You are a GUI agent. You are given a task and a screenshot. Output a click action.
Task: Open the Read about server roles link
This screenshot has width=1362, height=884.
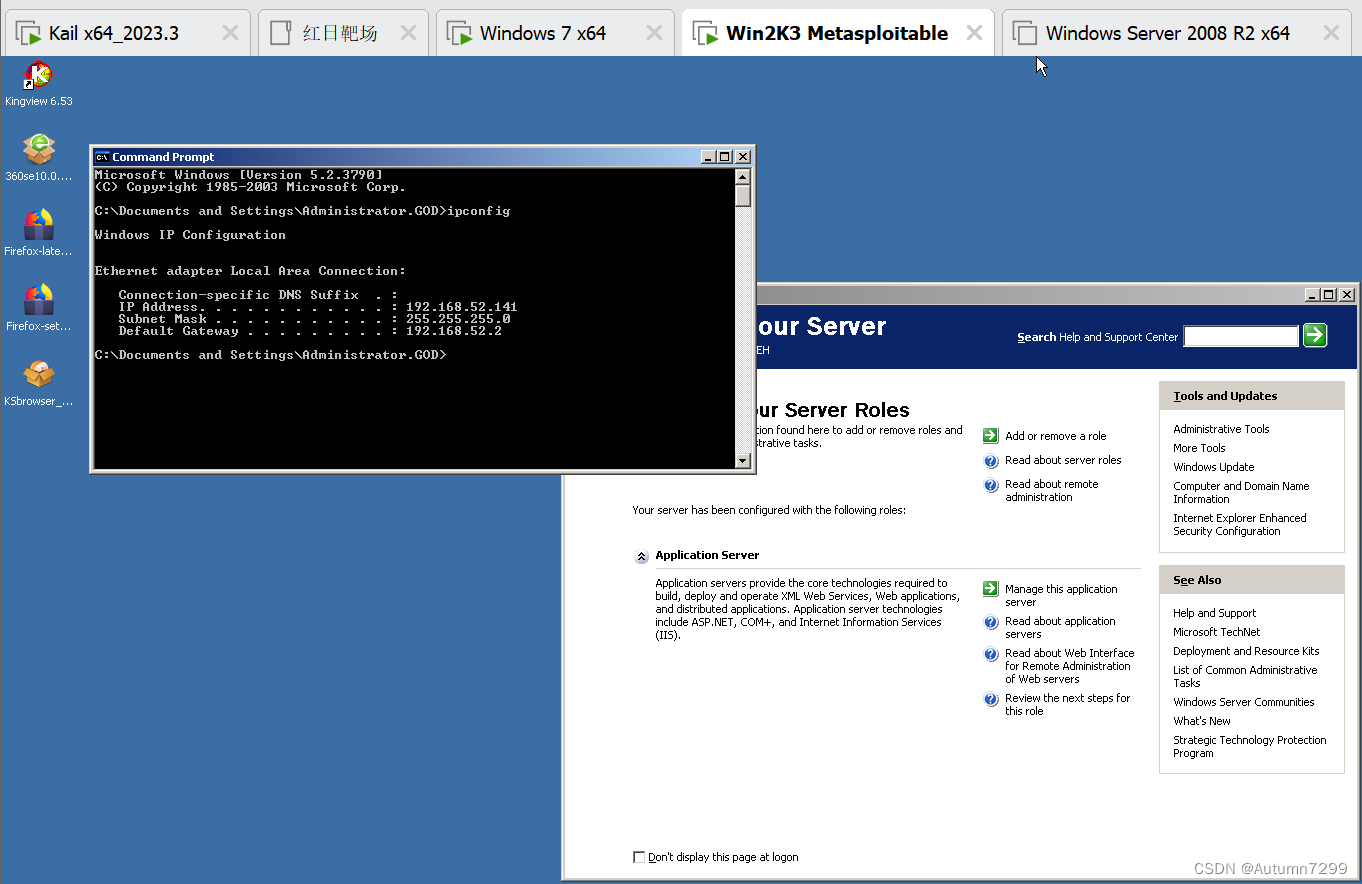1063,460
